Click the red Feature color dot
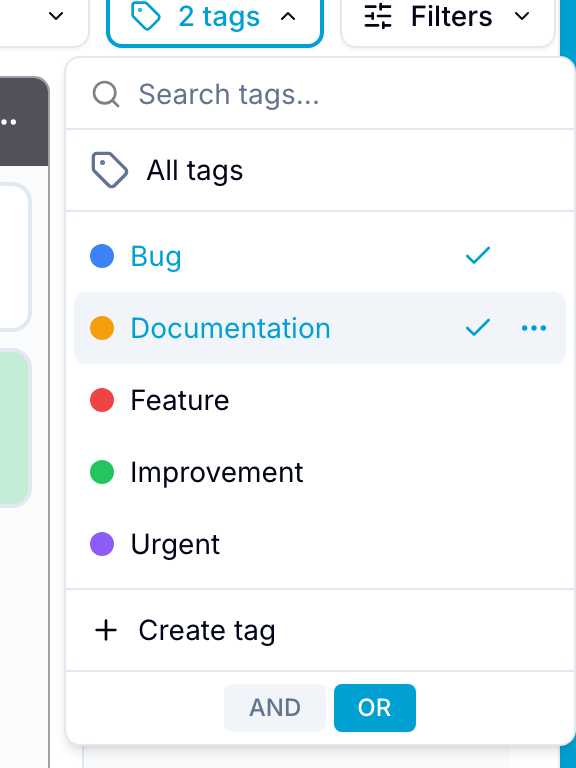Viewport: 576px width, 768px height. click(102, 400)
